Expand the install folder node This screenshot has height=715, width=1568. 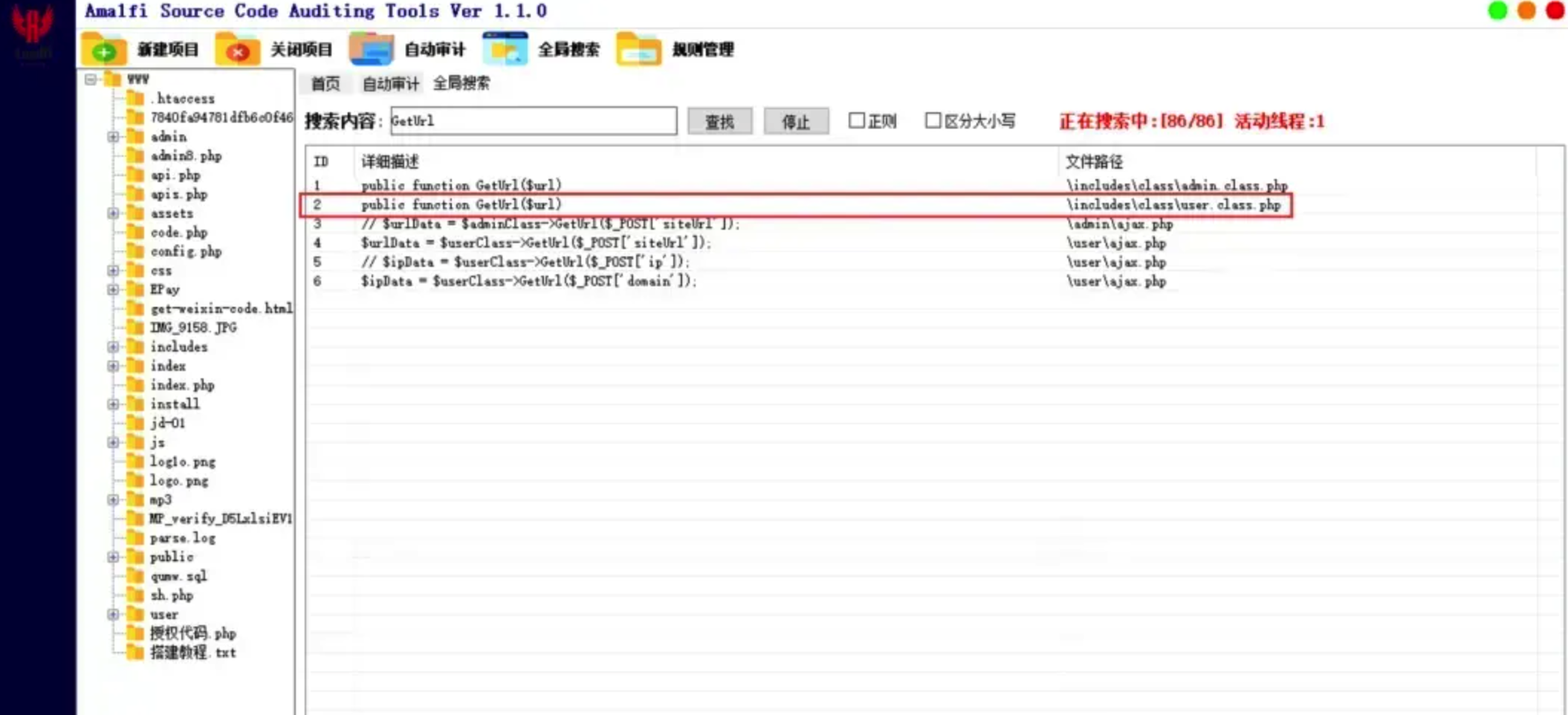coord(113,404)
